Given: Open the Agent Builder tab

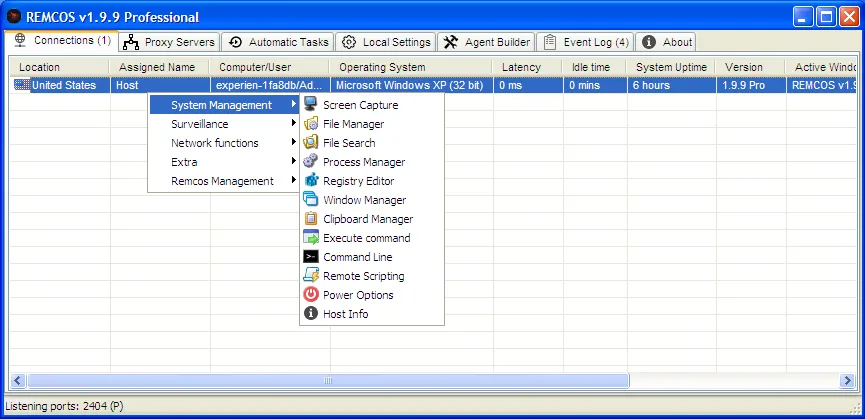Looking at the screenshot, I should 487,42.
